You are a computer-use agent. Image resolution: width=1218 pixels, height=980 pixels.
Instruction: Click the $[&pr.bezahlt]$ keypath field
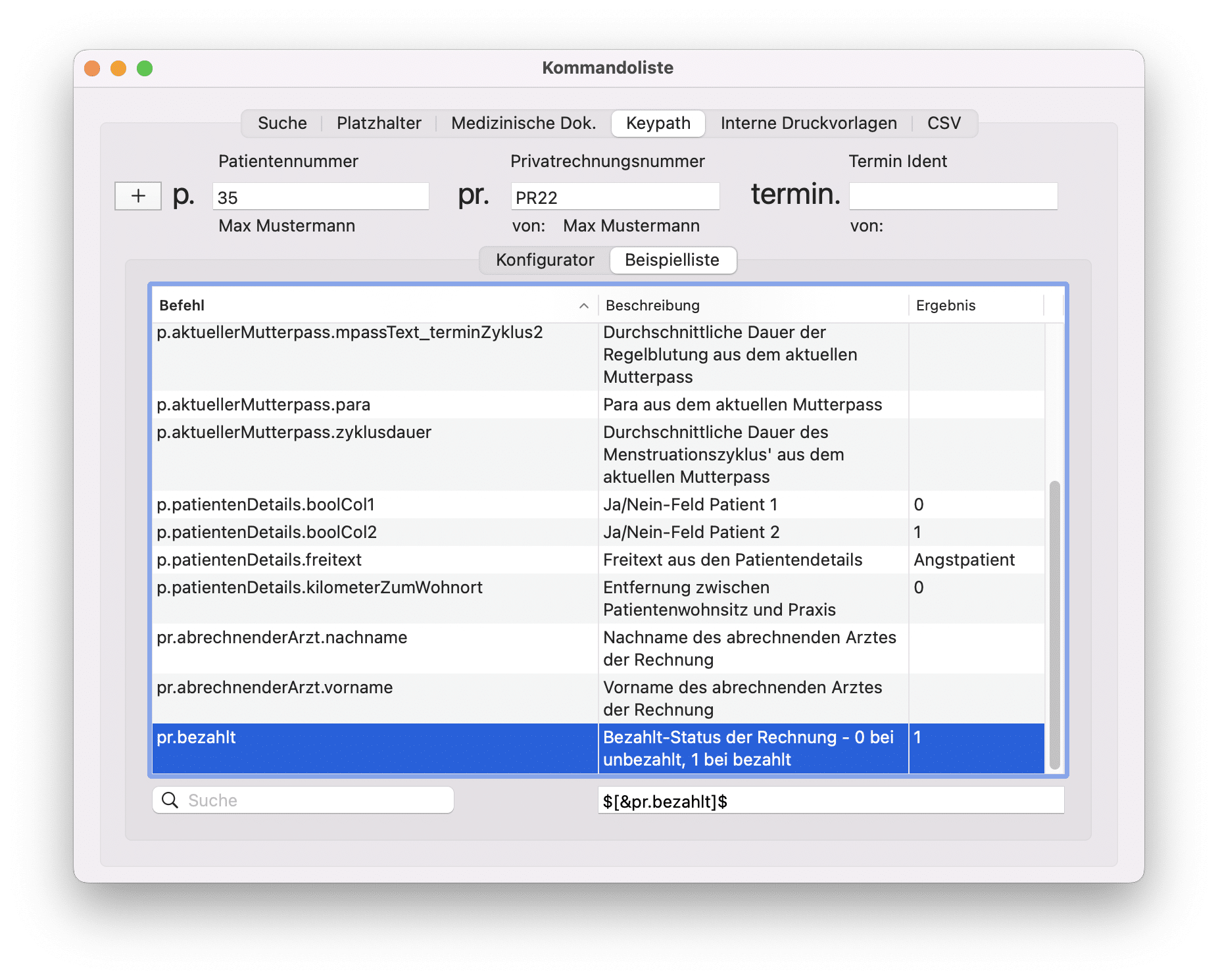point(831,800)
